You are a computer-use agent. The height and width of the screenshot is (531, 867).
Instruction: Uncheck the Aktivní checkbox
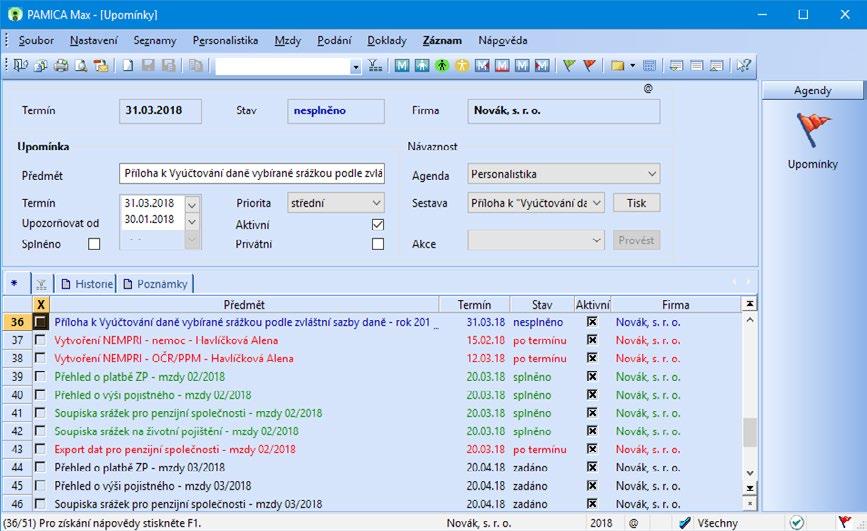(378, 225)
